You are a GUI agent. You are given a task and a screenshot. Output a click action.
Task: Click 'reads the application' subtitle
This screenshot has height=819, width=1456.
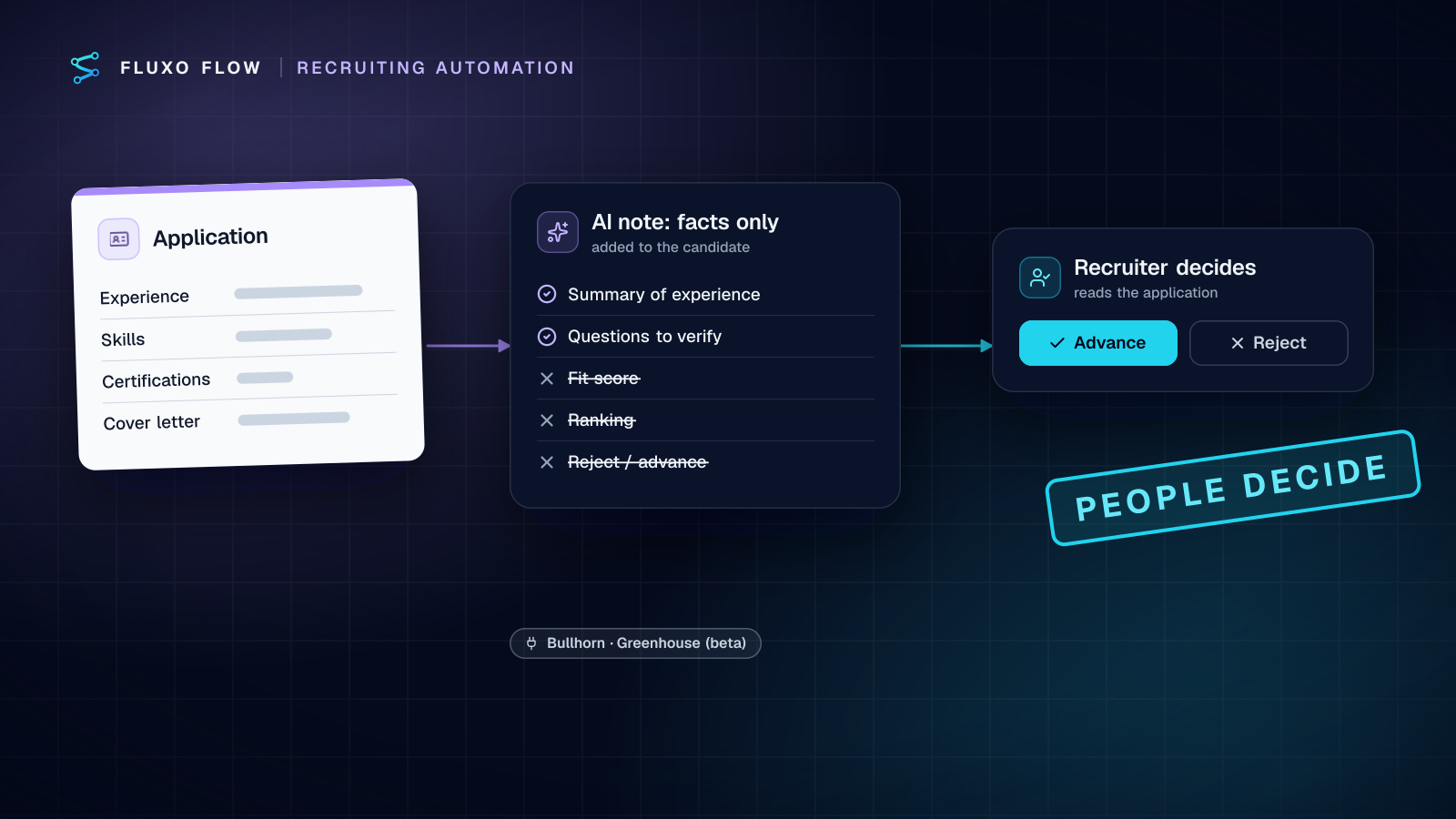(x=1146, y=293)
